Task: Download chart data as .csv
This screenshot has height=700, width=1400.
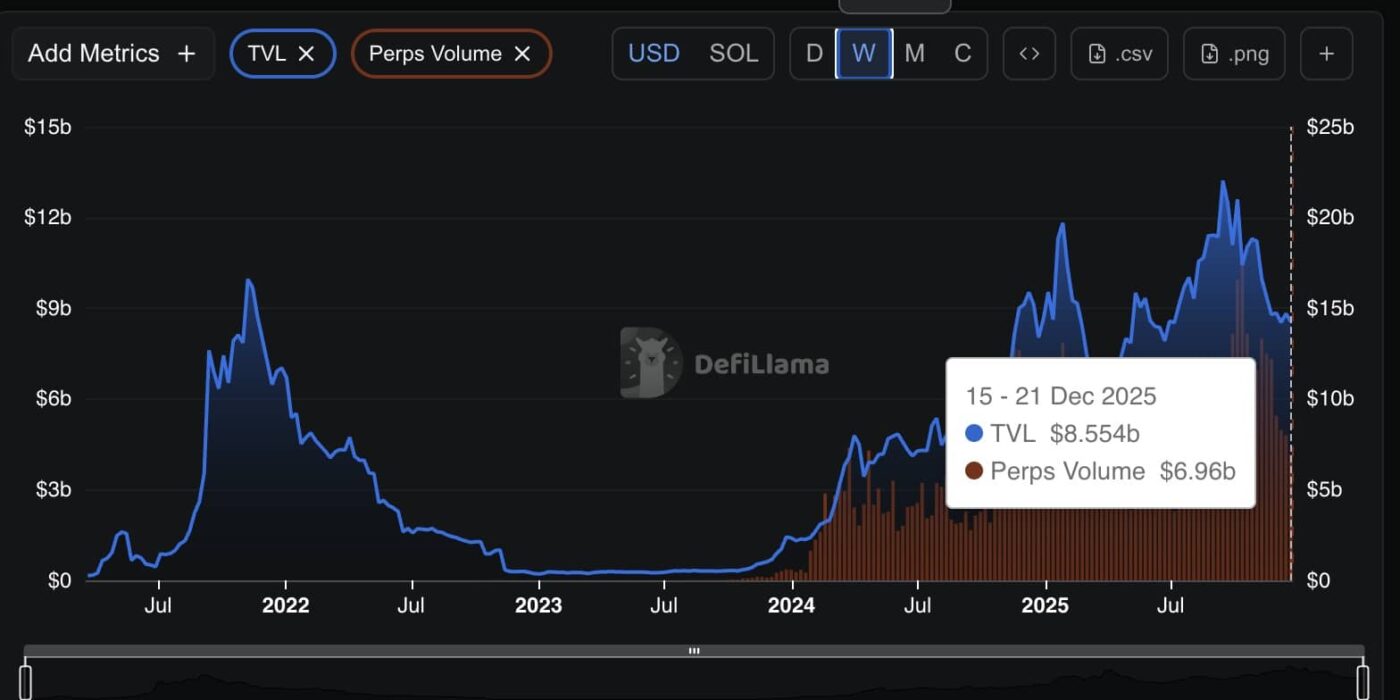Action: point(1120,54)
